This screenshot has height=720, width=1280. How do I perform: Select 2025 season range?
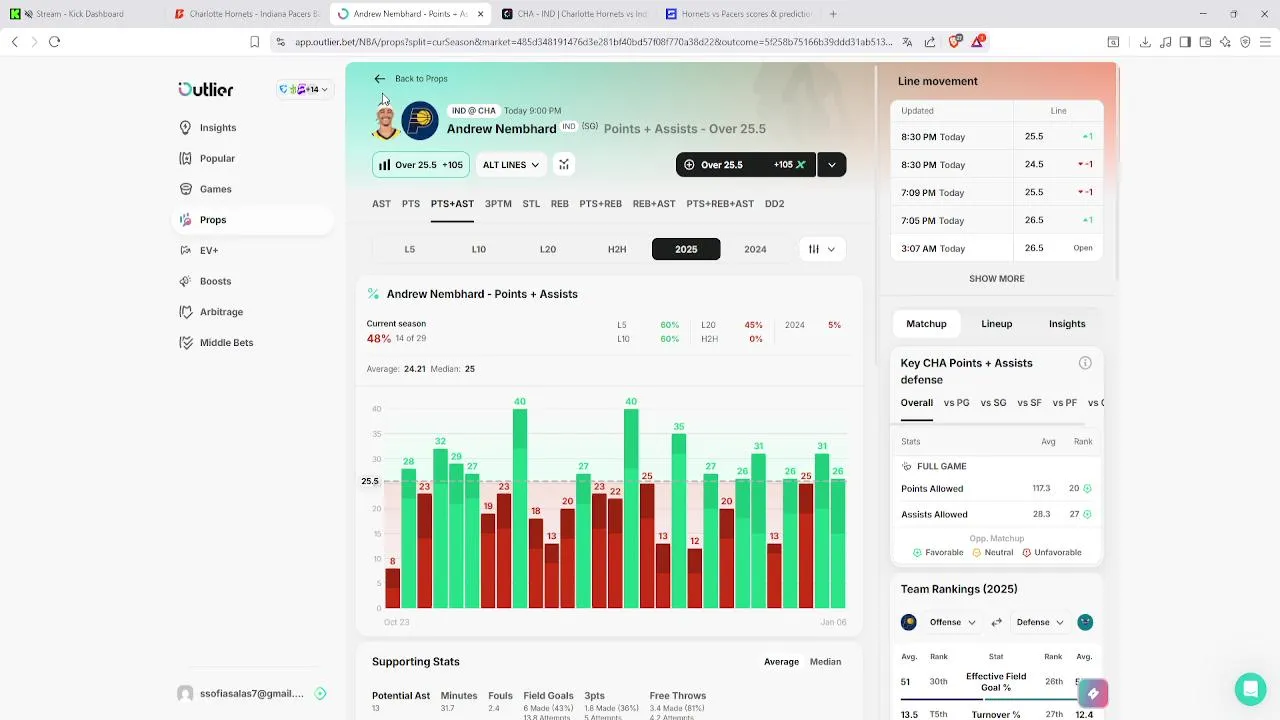(x=686, y=249)
